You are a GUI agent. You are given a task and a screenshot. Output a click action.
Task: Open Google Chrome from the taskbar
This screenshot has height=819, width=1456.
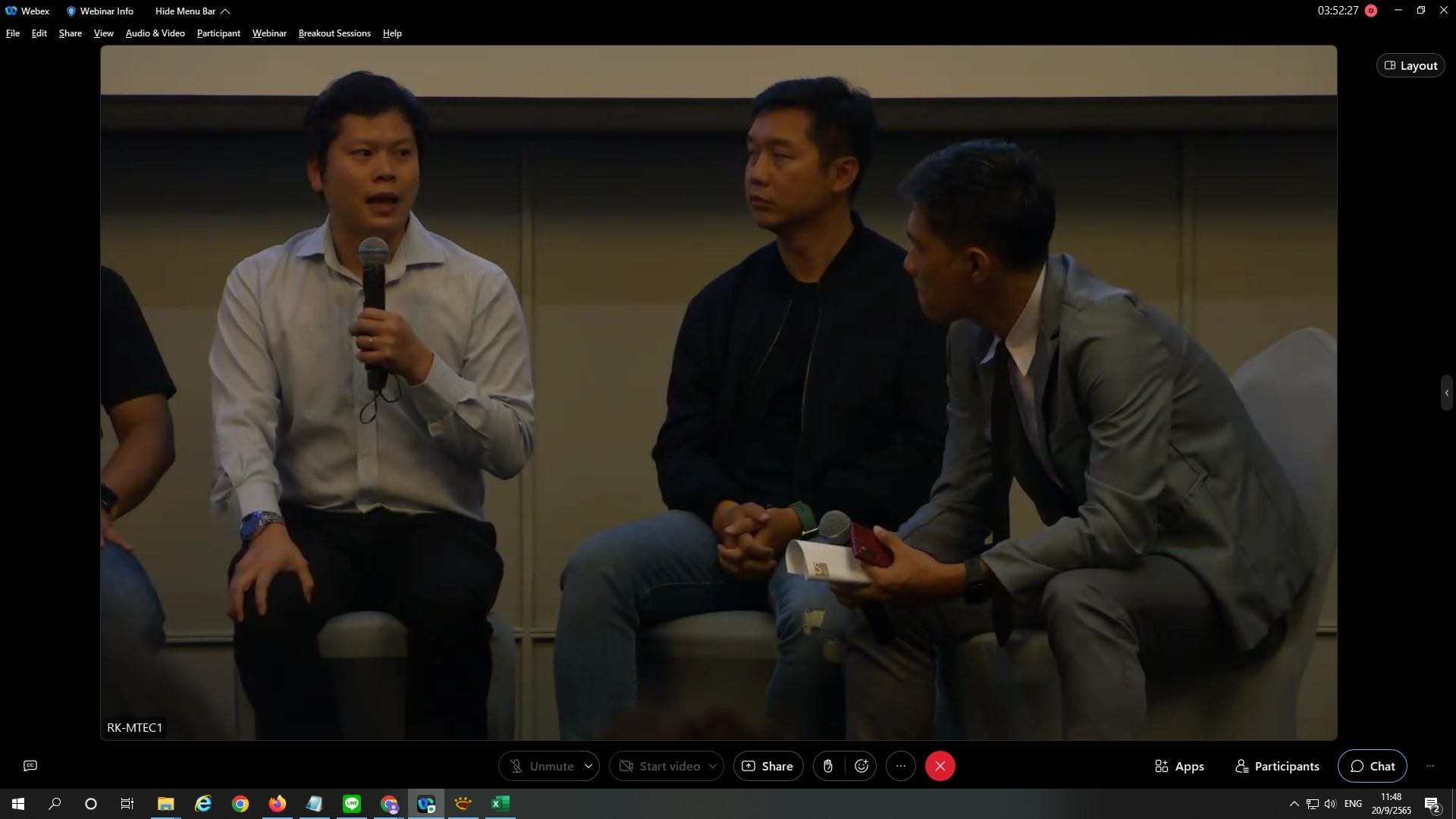coord(240,804)
